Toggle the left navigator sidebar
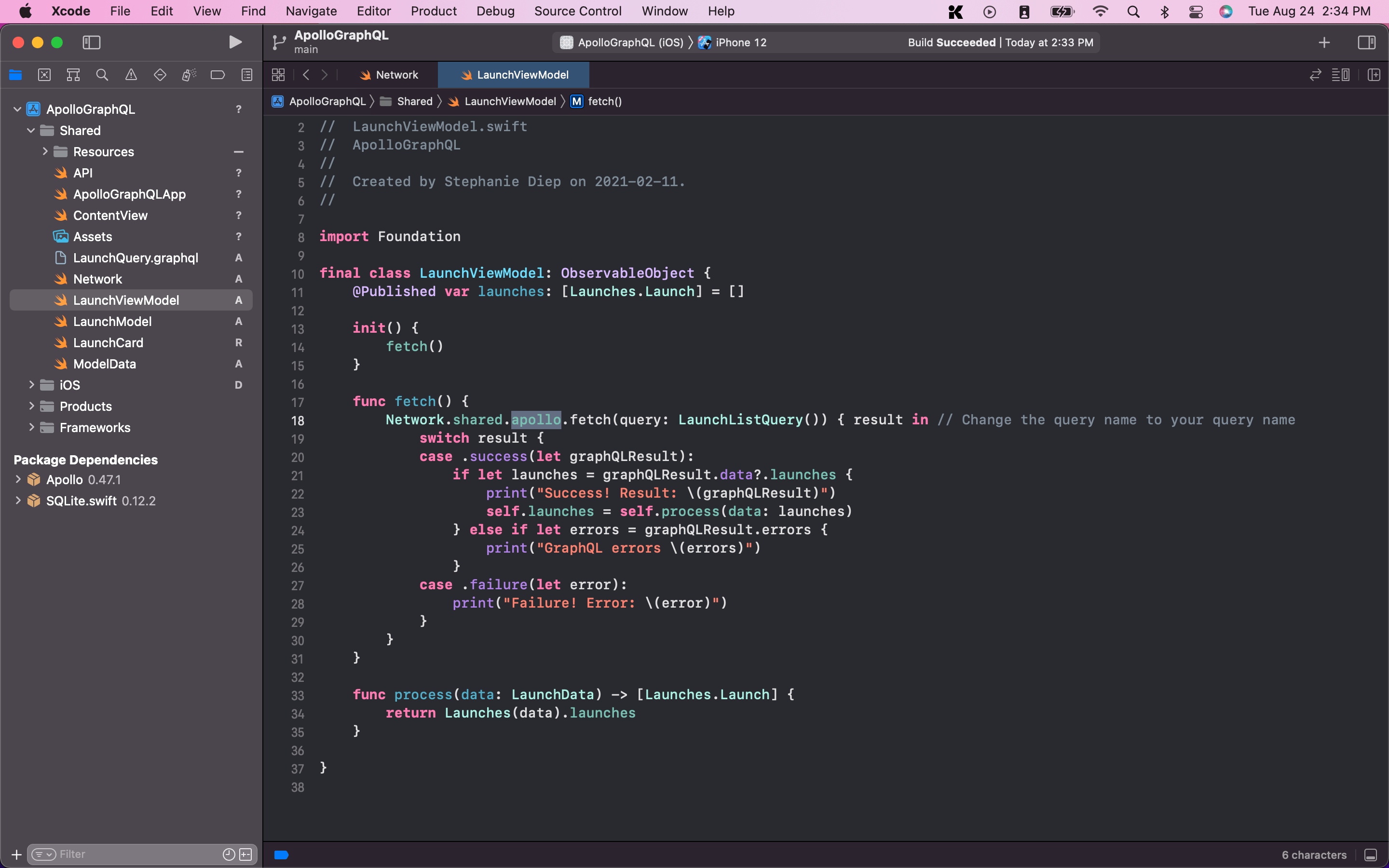 pyautogui.click(x=91, y=42)
